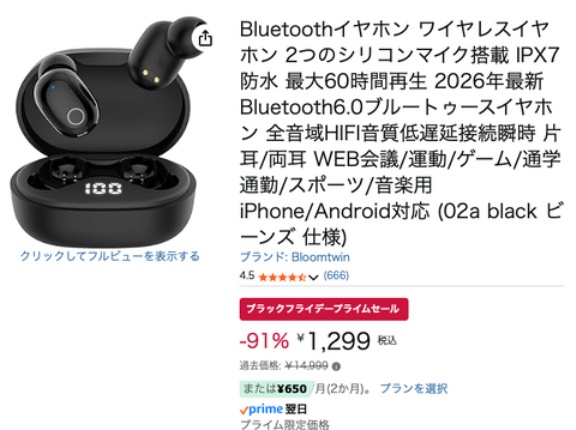Click the -91% discount label
The image size is (576, 430).
(264, 341)
